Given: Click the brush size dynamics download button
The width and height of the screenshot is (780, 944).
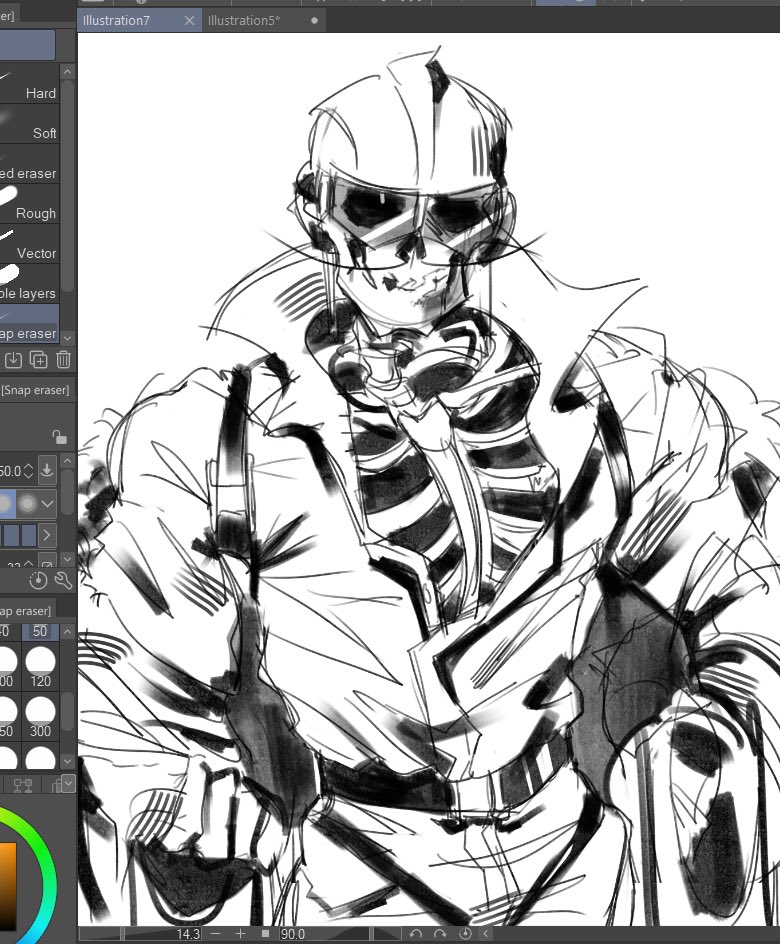Looking at the screenshot, I should [47, 470].
